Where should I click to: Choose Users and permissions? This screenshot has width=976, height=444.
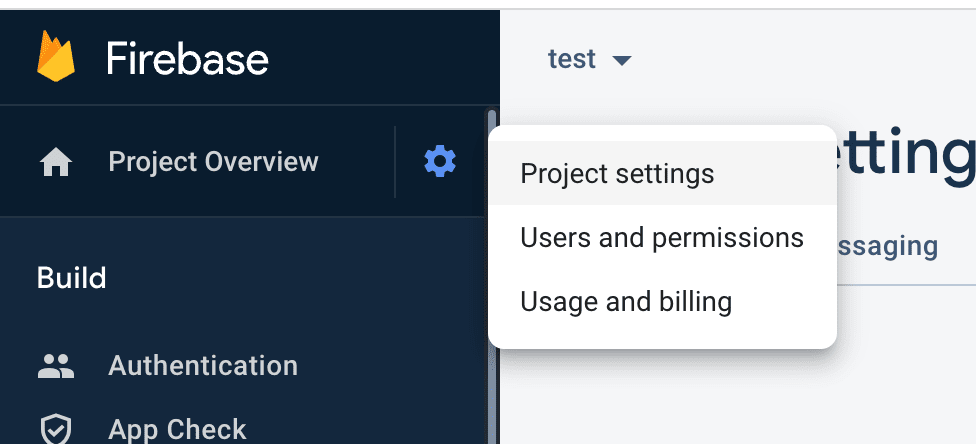(x=662, y=237)
